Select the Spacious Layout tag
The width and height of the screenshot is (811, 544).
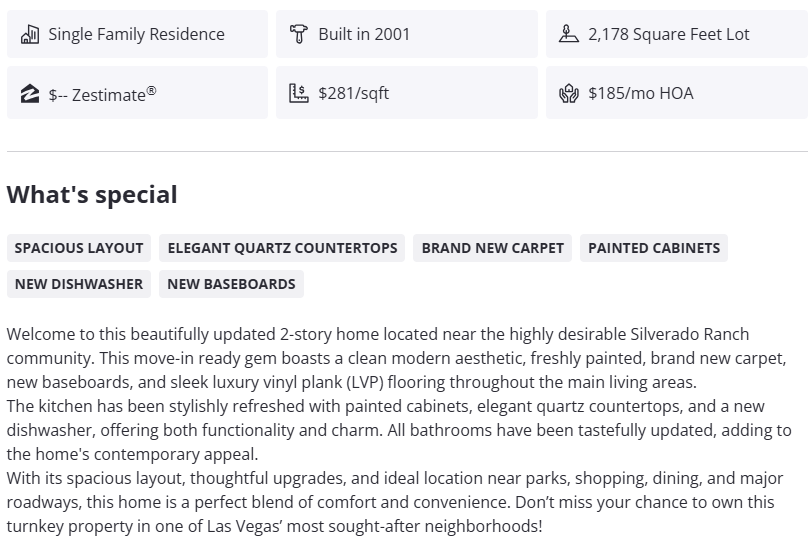pos(79,248)
